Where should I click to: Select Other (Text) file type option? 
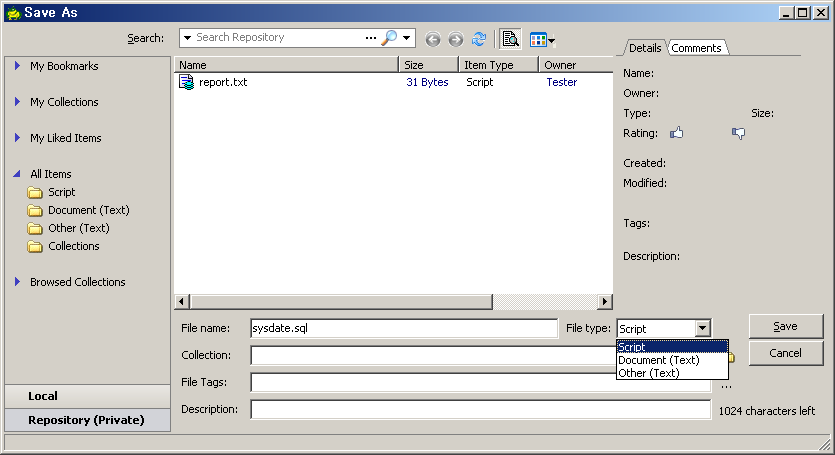pyautogui.click(x=648, y=373)
